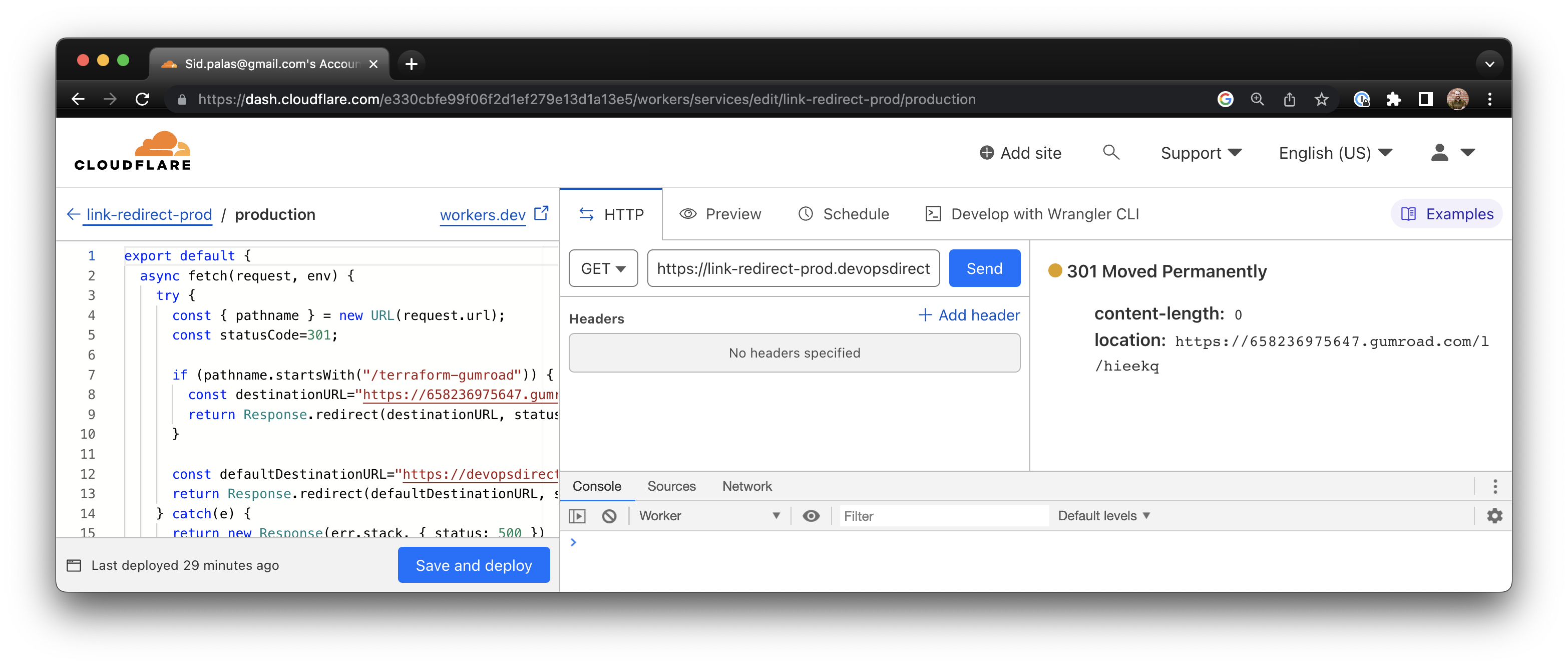Click the 'Last deployed 29 minutes ago' text
Screen dimensions: 1568x666
(185, 565)
